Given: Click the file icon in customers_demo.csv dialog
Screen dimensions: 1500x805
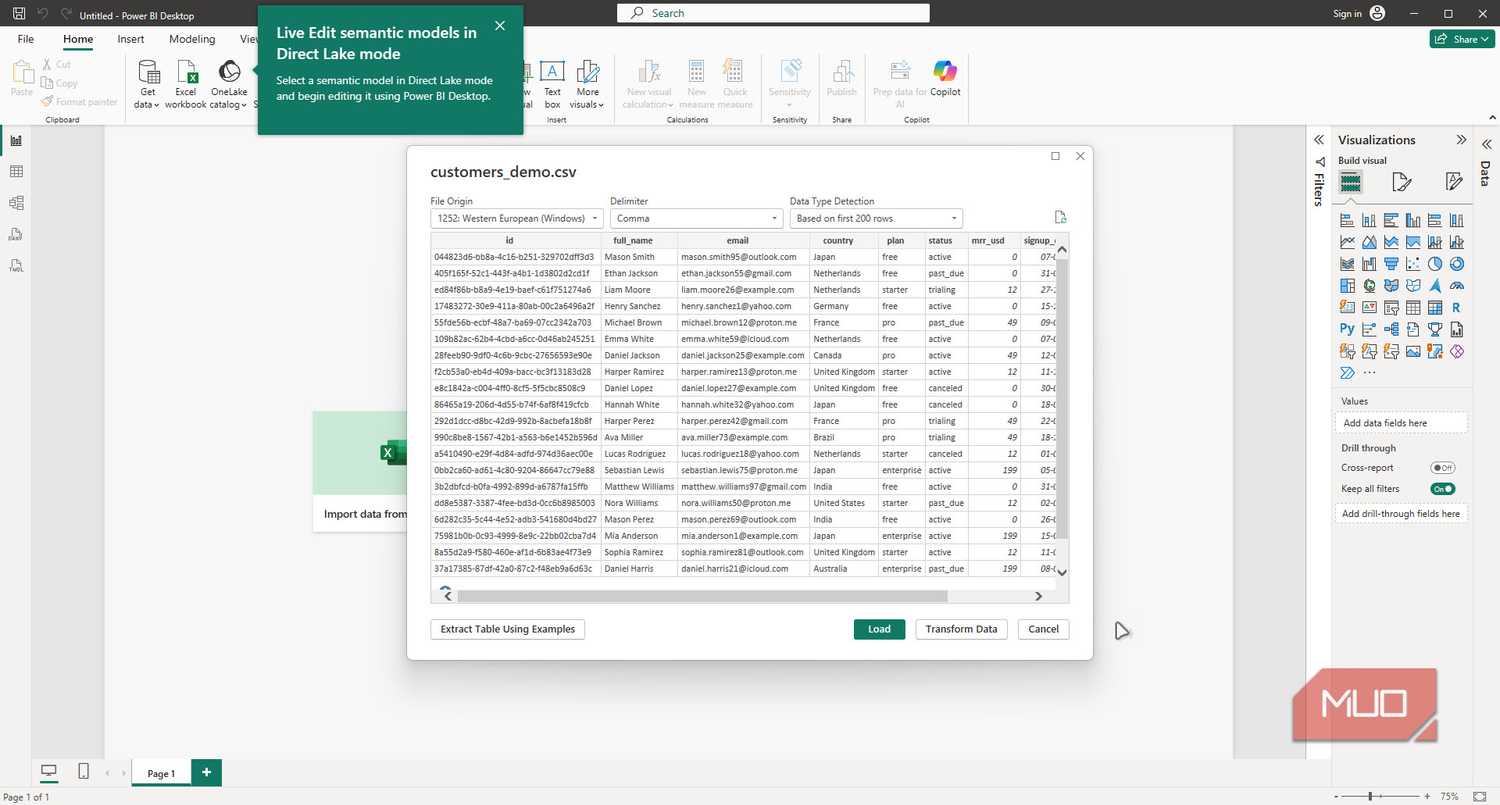Looking at the screenshot, I should (x=1060, y=217).
